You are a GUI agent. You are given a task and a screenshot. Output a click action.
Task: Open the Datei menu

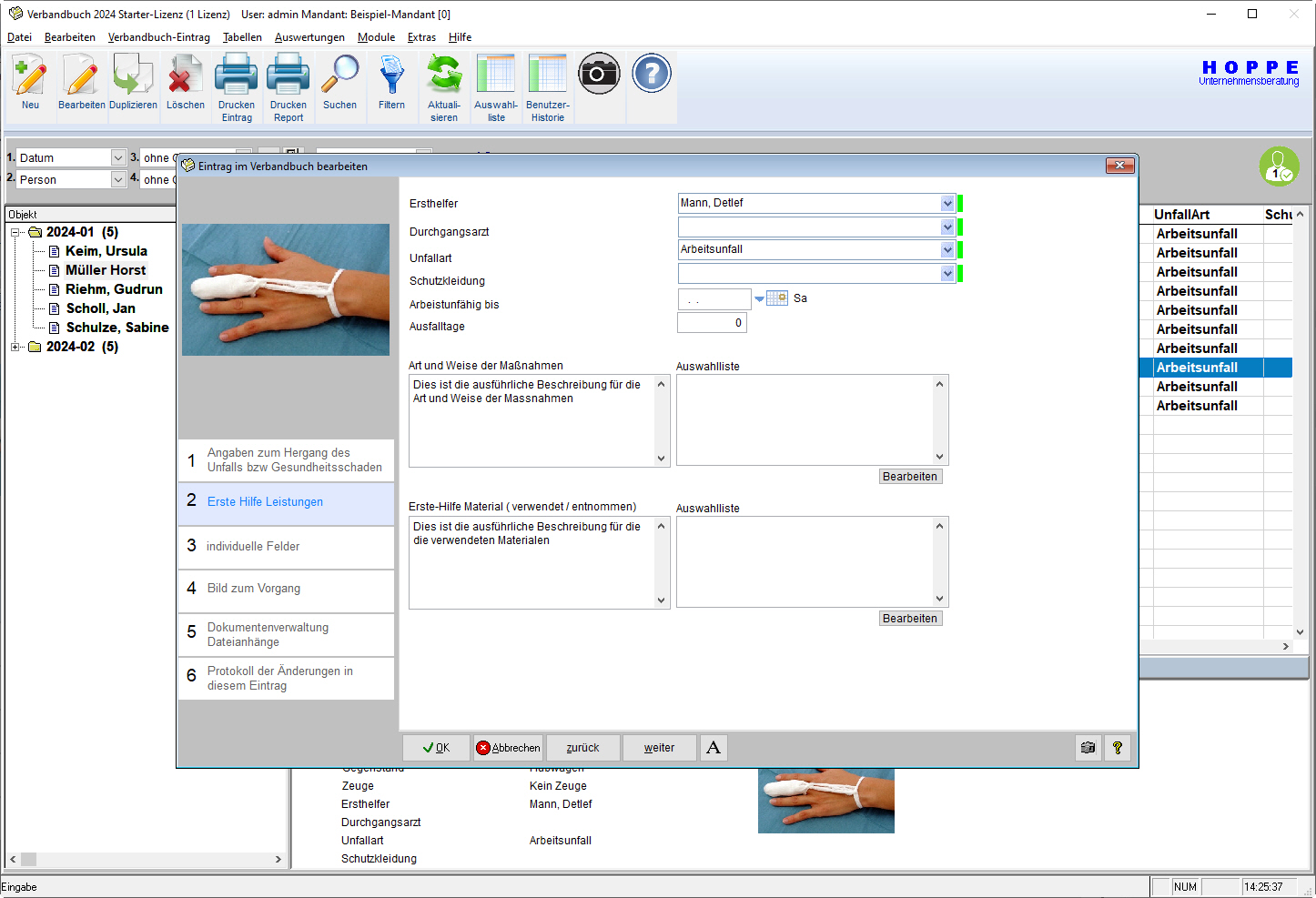click(x=19, y=37)
